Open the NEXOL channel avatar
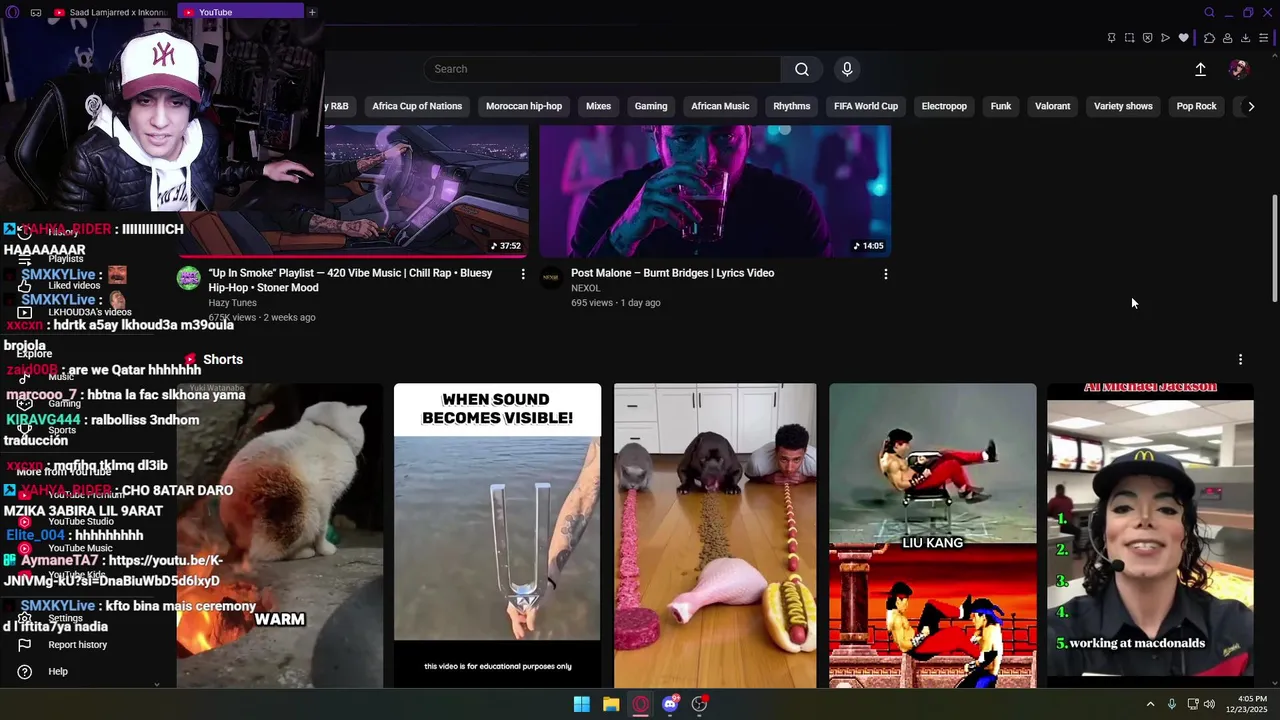The image size is (1280, 720). pos(551,277)
